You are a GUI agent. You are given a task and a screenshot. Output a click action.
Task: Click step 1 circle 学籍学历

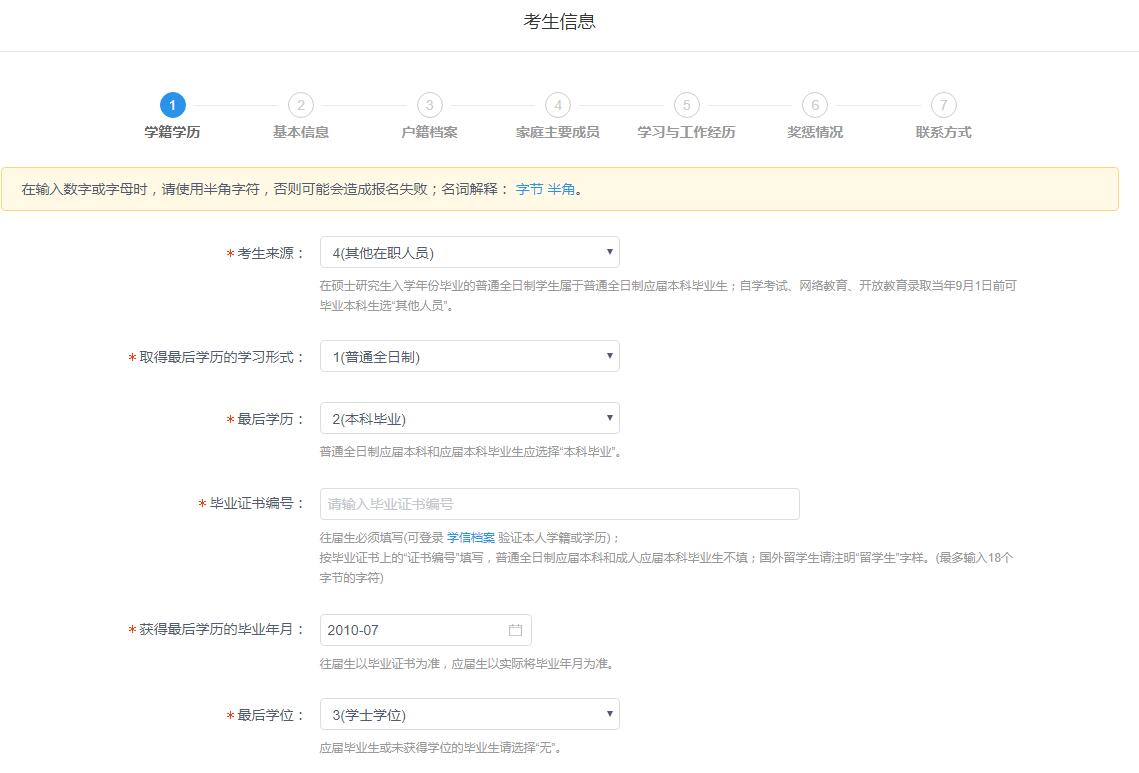[172, 105]
